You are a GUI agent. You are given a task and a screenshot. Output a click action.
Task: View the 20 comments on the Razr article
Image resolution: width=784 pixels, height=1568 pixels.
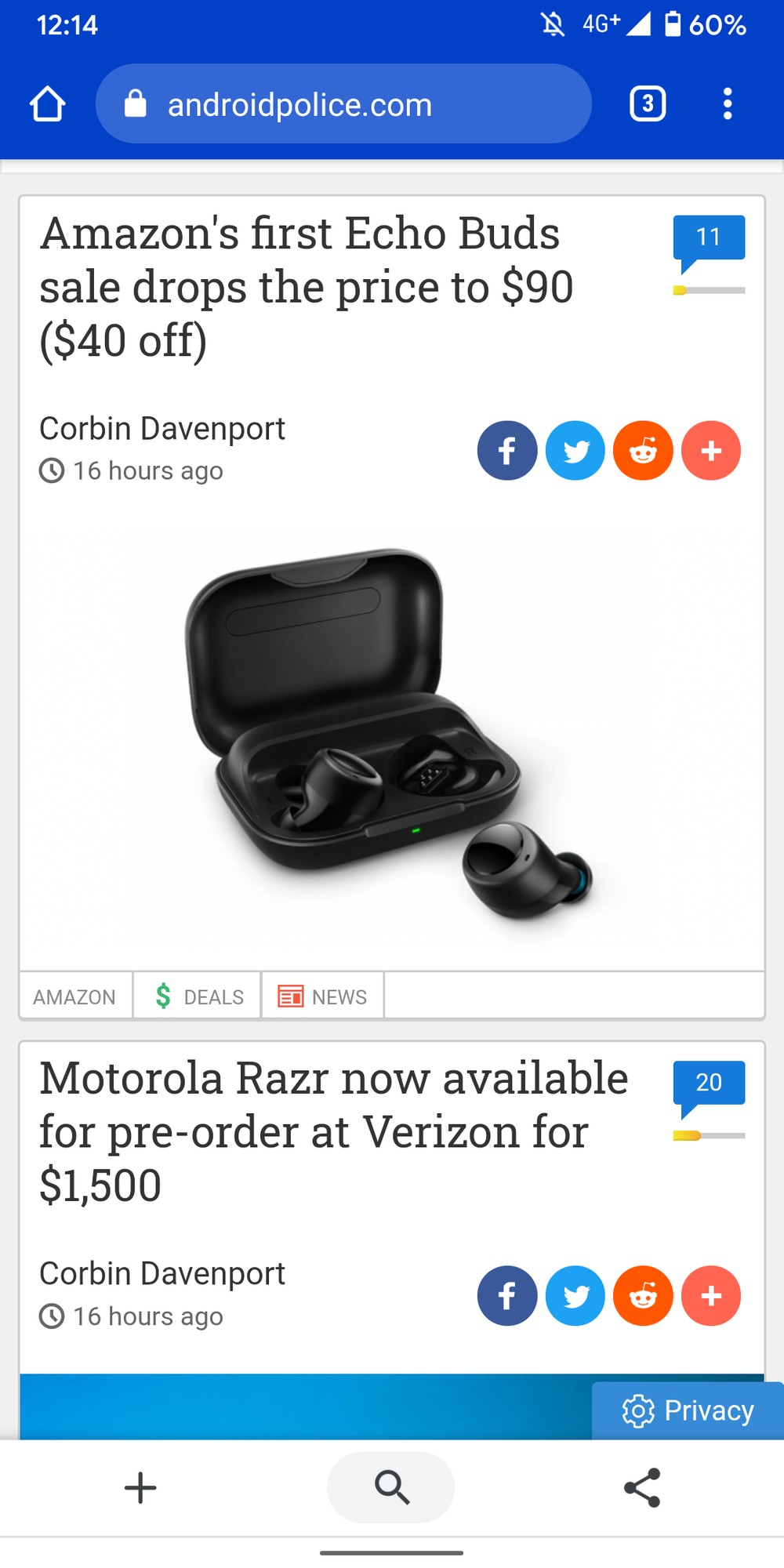click(x=709, y=1089)
